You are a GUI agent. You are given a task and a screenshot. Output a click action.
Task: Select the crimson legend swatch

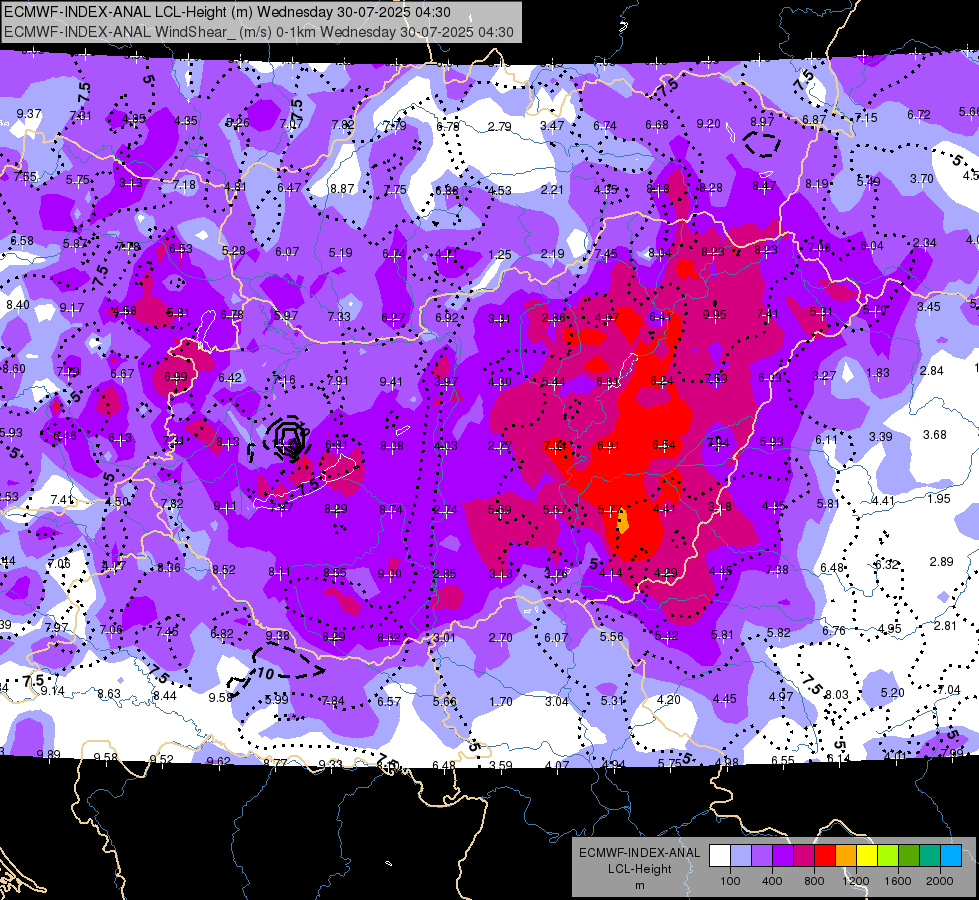point(804,856)
